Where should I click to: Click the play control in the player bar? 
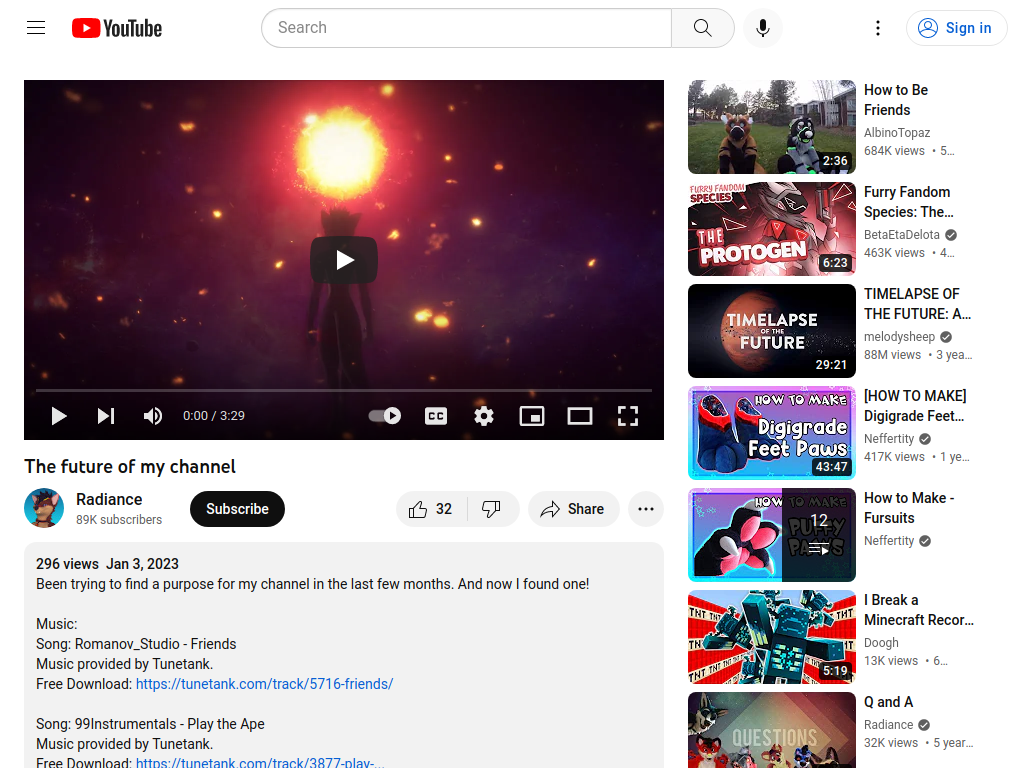click(59, 416)
